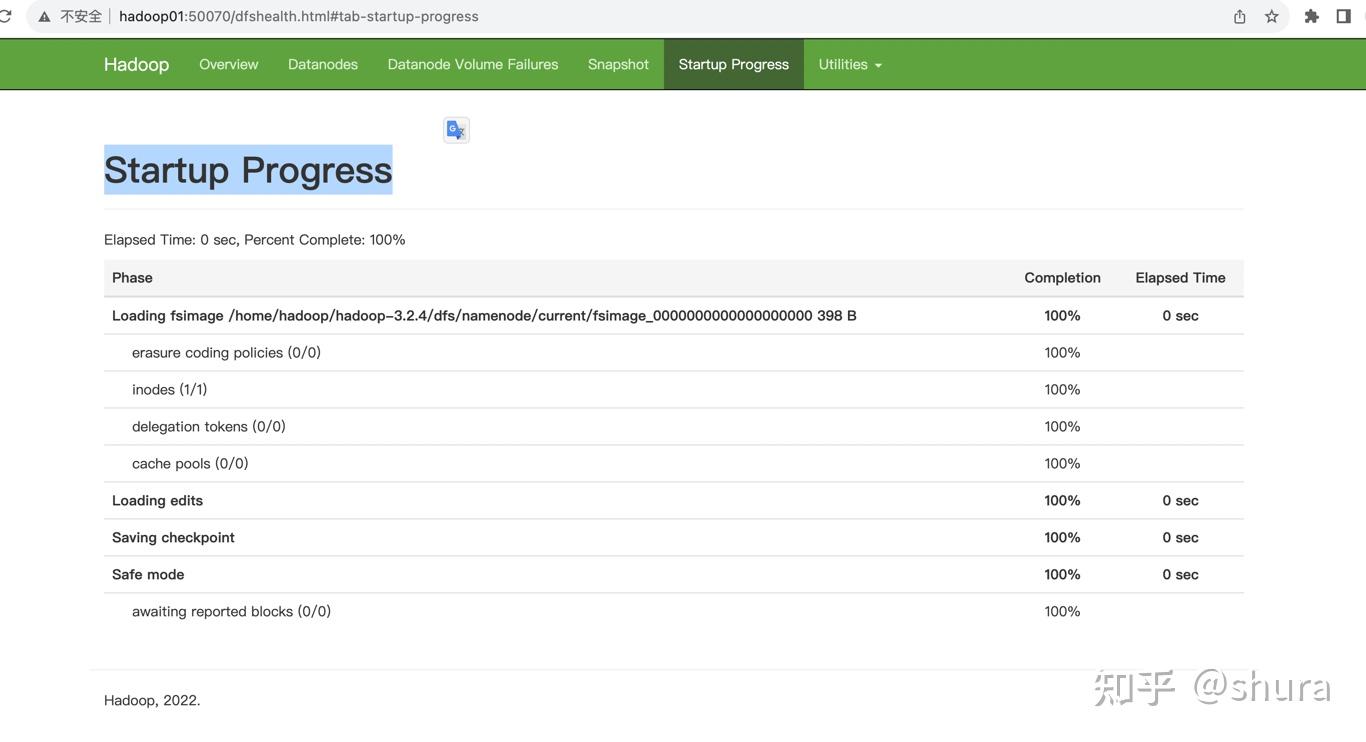The height and width of the screenshot is (742, 1366).
Task: Click the Google Translate popup icon
Action: click(x=456, y=130)
